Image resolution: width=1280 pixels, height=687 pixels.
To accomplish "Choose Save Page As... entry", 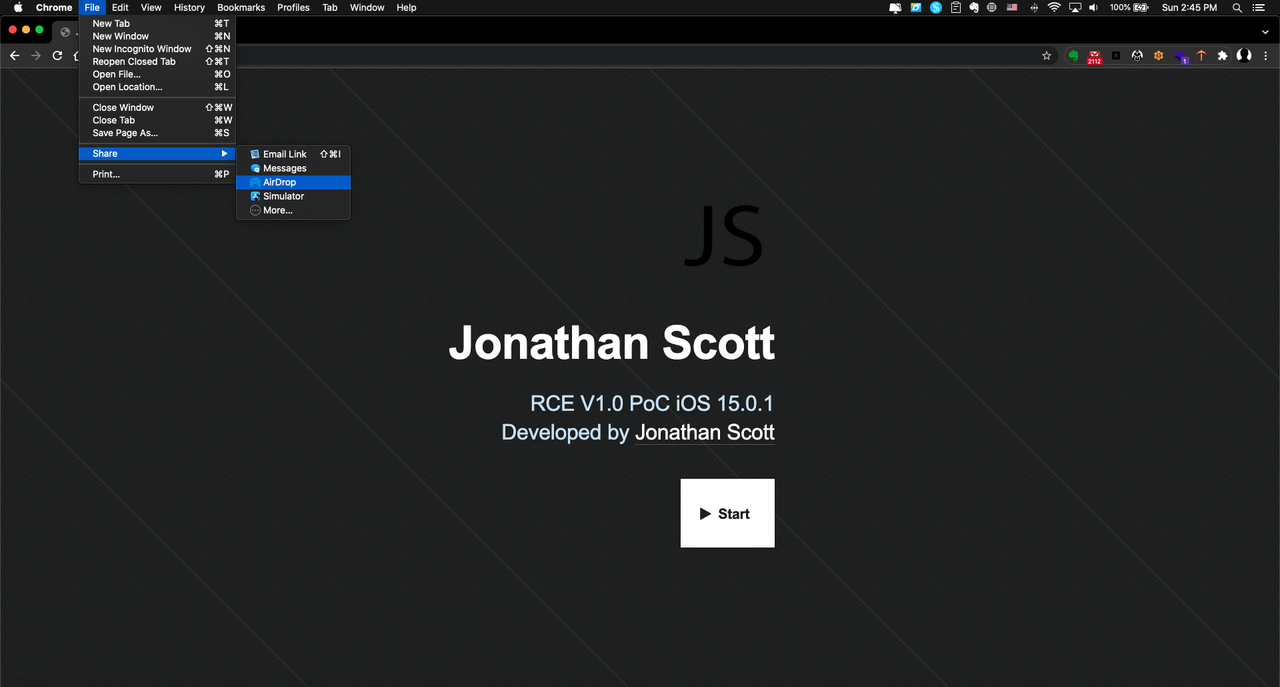I will pyautogui.click(x=157, y=133).
